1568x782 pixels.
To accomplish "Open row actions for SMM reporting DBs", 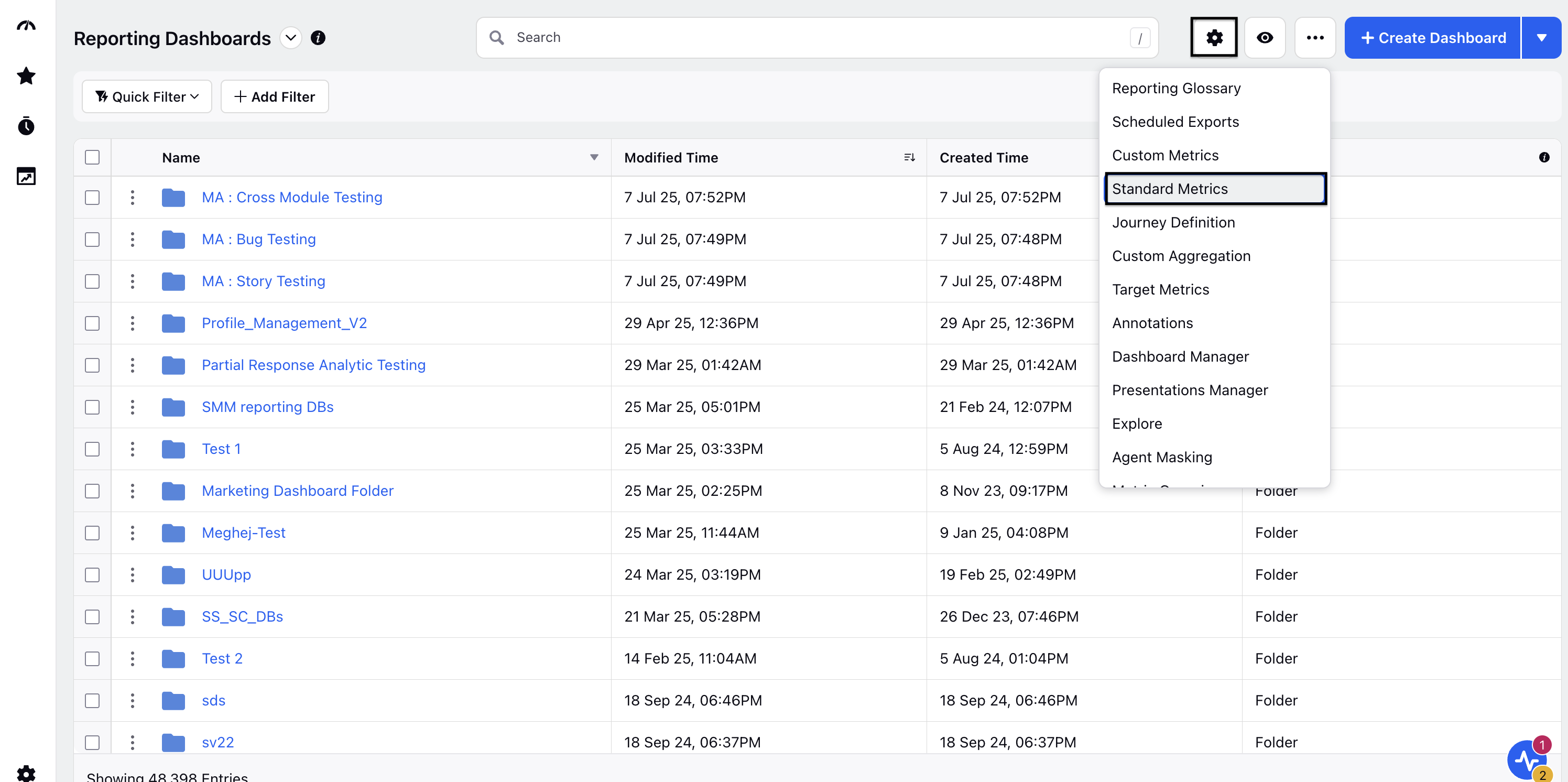I will click(x=132, y=407).
